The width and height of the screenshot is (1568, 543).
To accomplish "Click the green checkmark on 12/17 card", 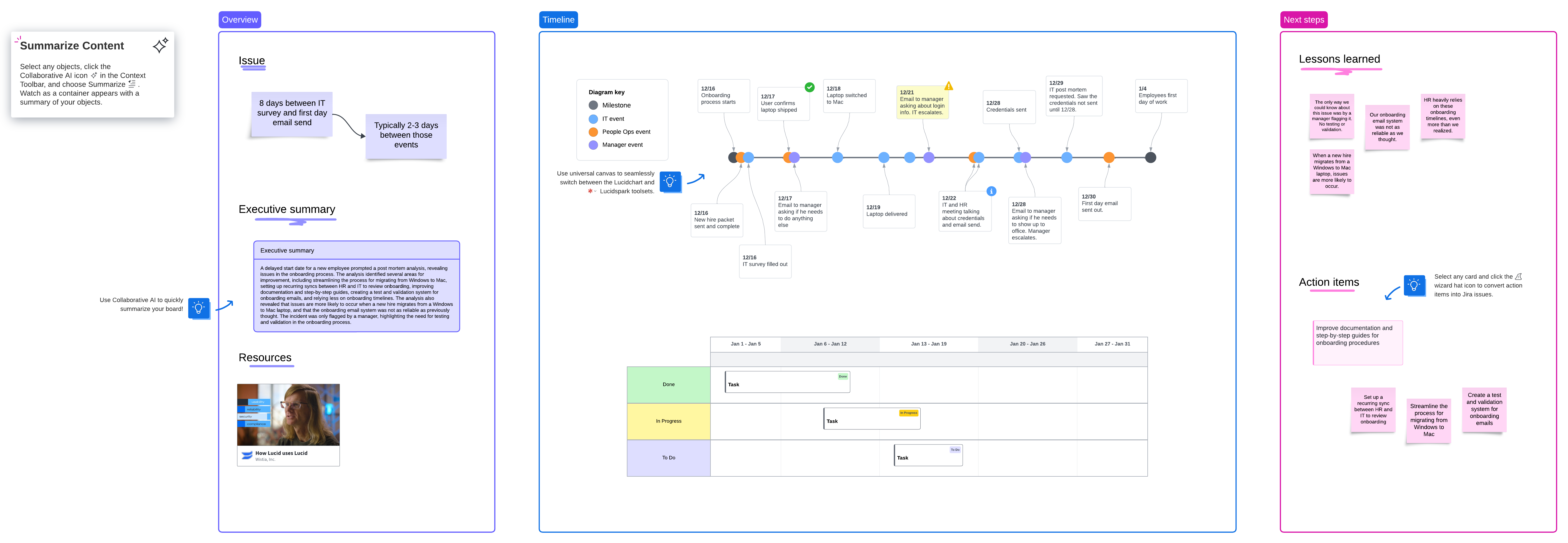I will pyautogui.click(x=809, y=87).
